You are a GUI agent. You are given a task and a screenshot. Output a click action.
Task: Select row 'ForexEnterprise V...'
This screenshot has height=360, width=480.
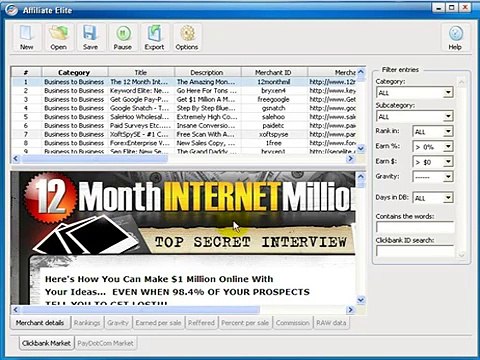coord(184,143)
